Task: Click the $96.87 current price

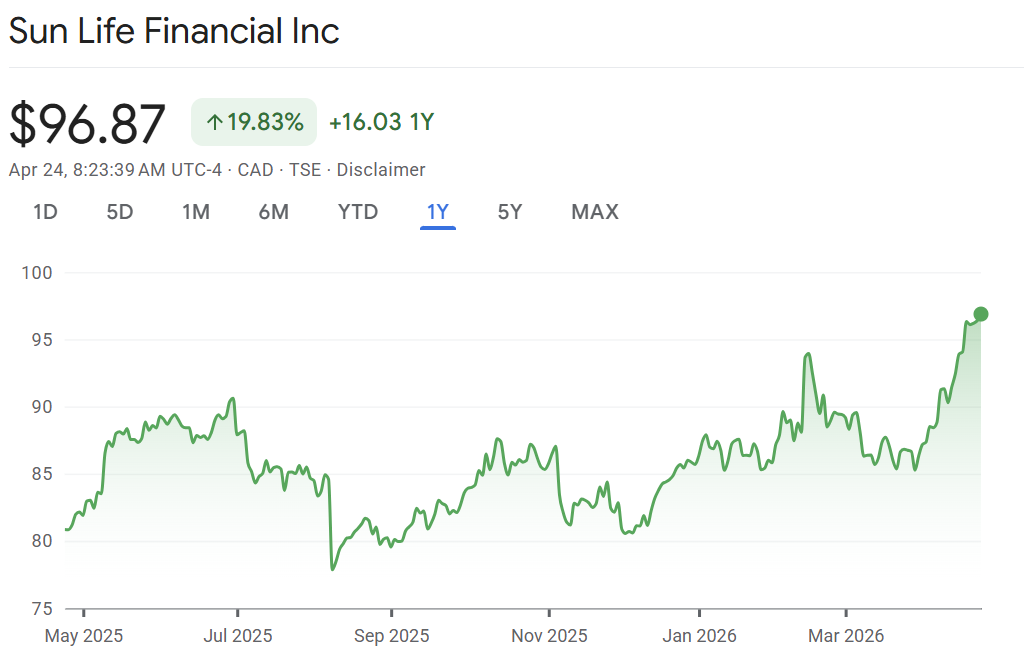Action: 87,124
